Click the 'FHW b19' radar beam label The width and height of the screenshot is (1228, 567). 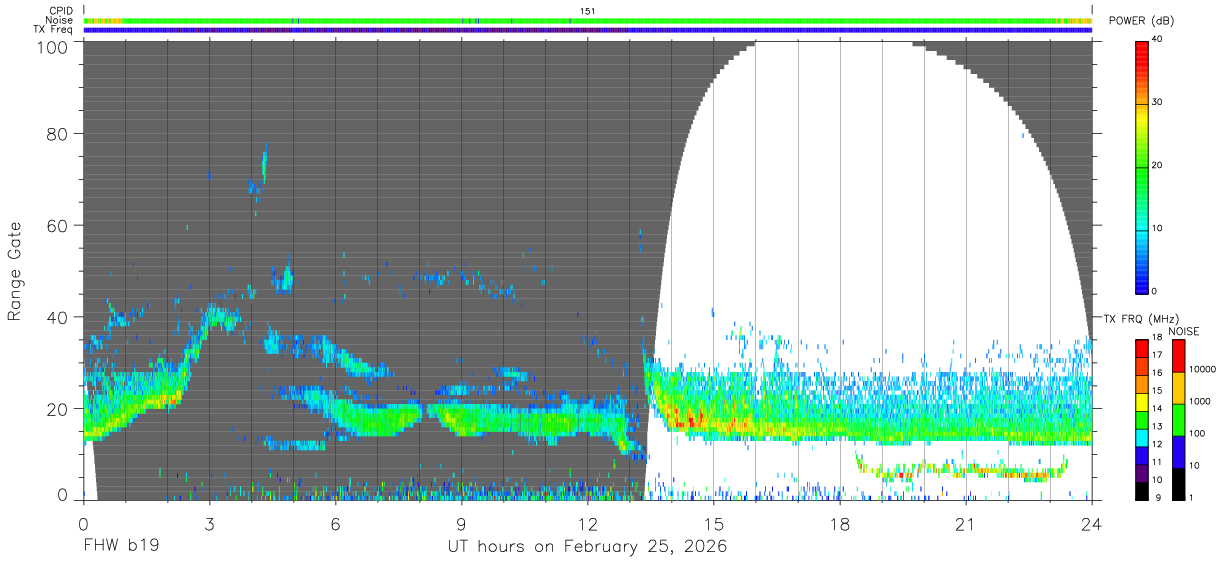click(x=121, y=547)
